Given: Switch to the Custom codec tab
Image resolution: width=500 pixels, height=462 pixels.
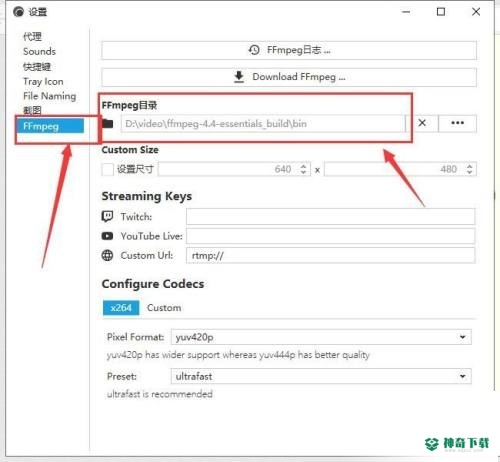Looking at the screenshot, I should point(164,308).
